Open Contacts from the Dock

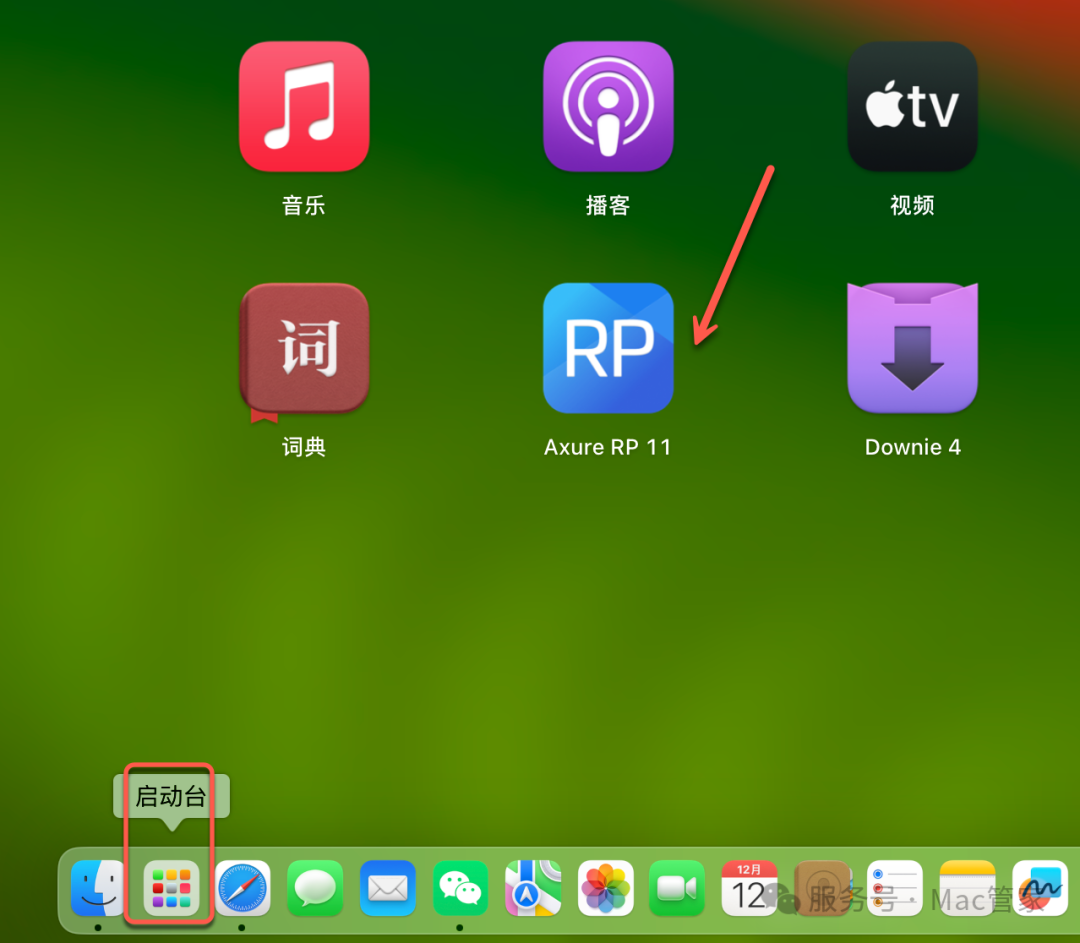coord(822,888)
